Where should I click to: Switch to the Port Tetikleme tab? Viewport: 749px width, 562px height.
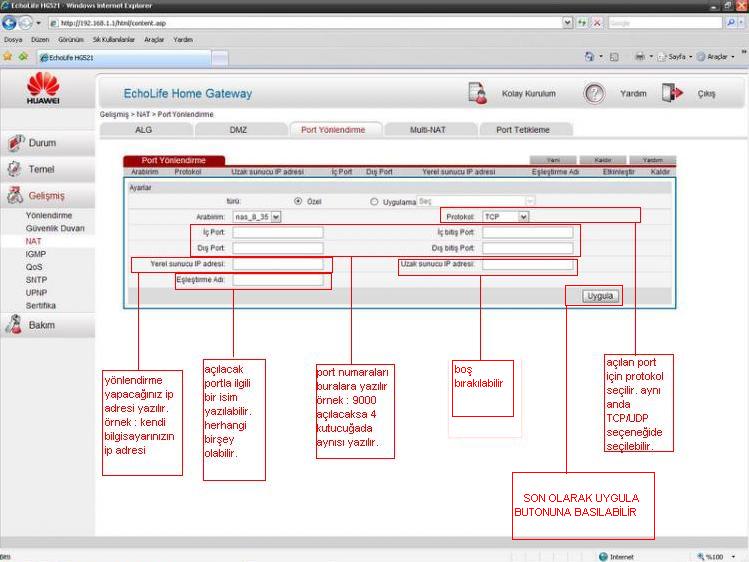pyautogui.click(x=525, y=130)
